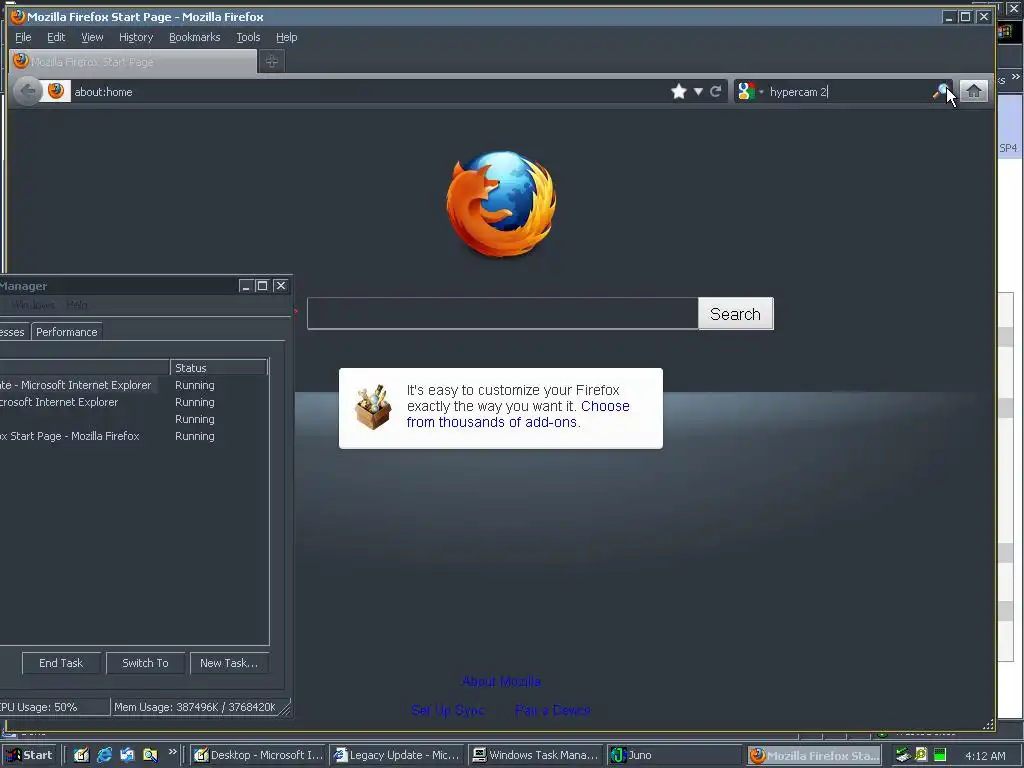Switch to Task Manager Performance tab
Image resolution: width=1024 pixels, height=768 pixels.
coord(67,332)
